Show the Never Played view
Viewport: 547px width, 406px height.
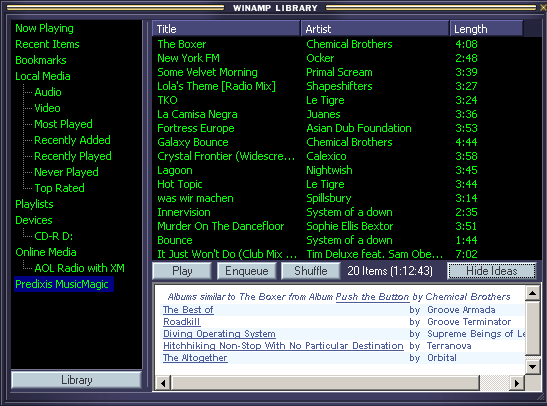(66, 172)
